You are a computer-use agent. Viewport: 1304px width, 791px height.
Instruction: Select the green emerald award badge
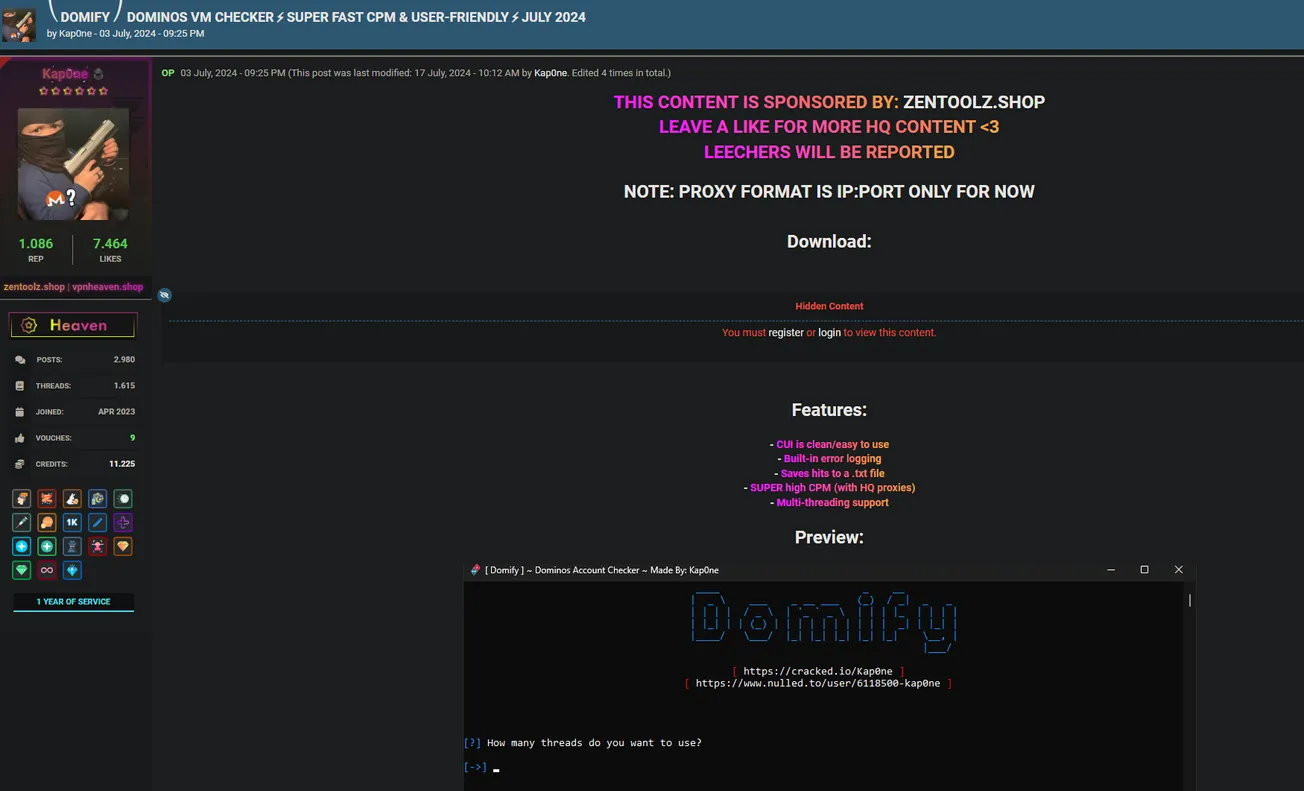coord(21,569)
